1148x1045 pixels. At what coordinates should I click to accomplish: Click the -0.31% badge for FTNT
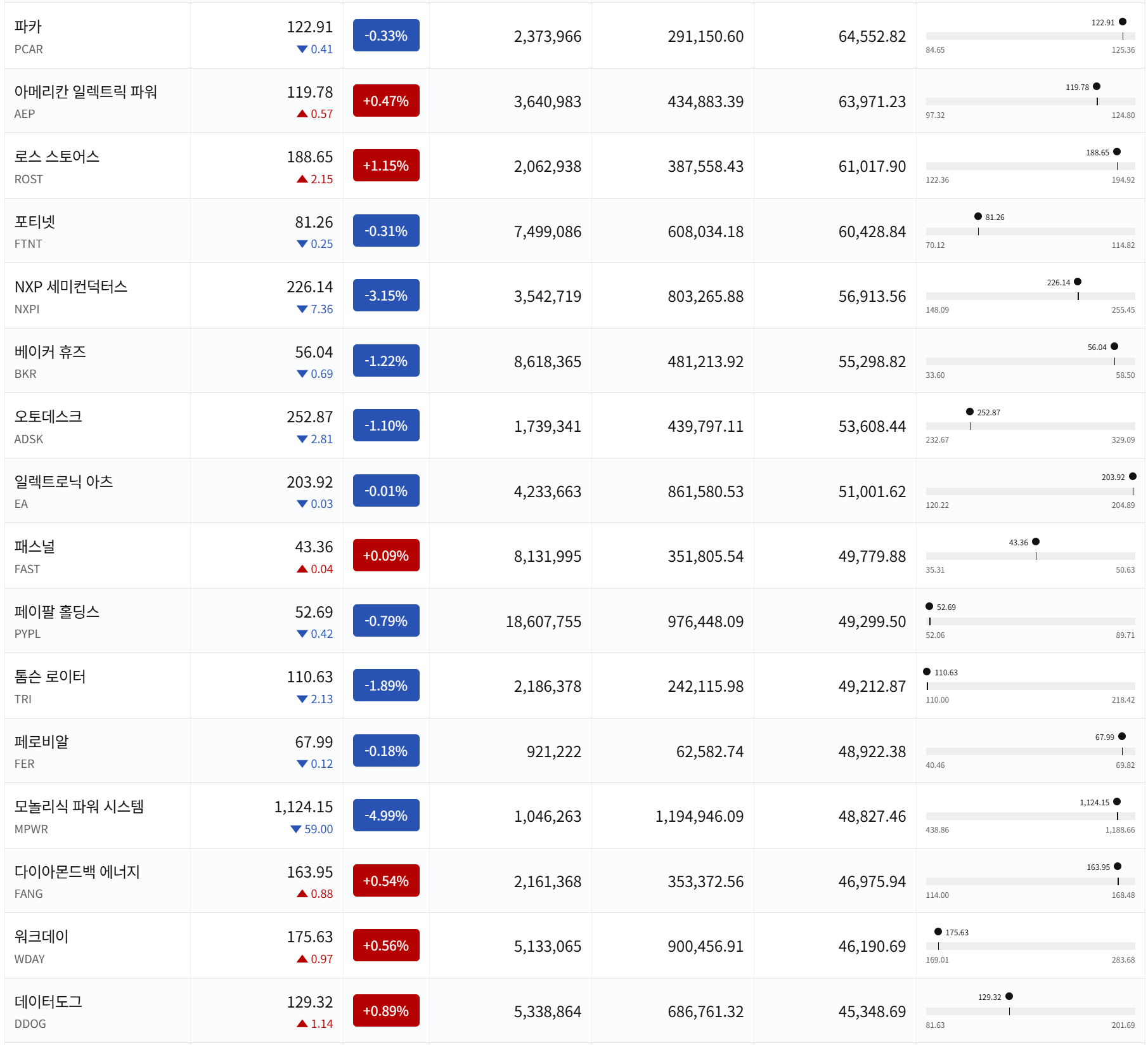coord(386,231)
